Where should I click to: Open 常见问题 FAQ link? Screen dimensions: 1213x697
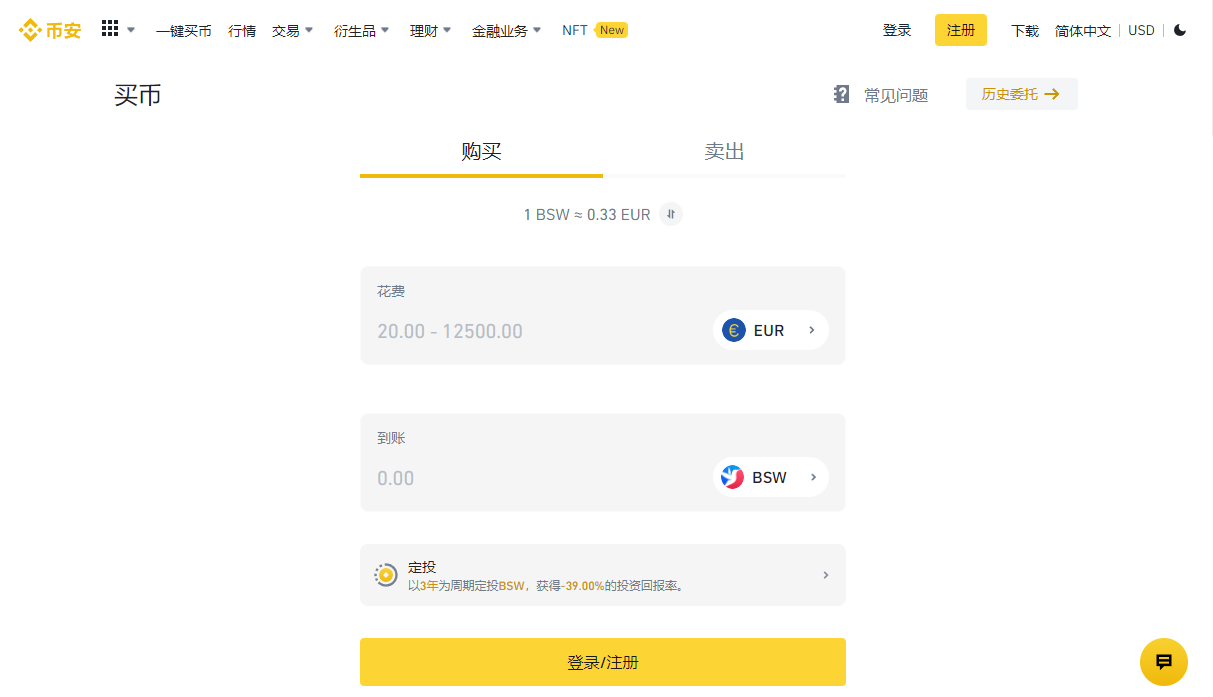[x=896, y=95]
